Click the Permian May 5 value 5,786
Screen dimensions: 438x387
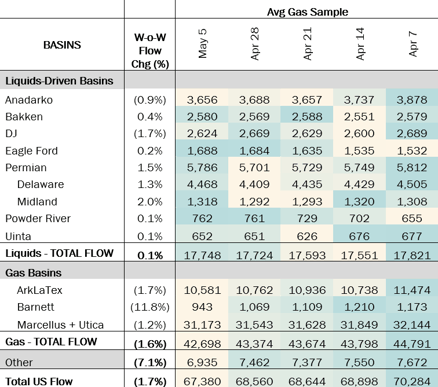[202, 167]
